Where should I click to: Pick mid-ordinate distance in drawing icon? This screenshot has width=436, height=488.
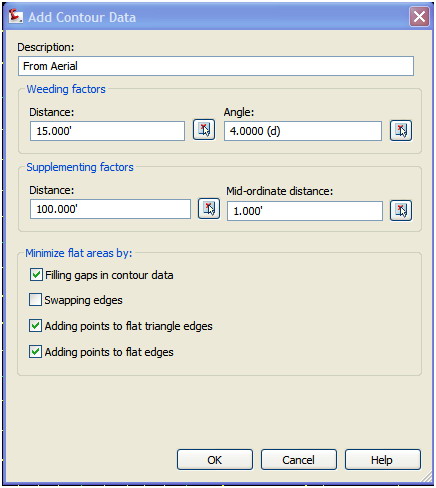(401, 211)
